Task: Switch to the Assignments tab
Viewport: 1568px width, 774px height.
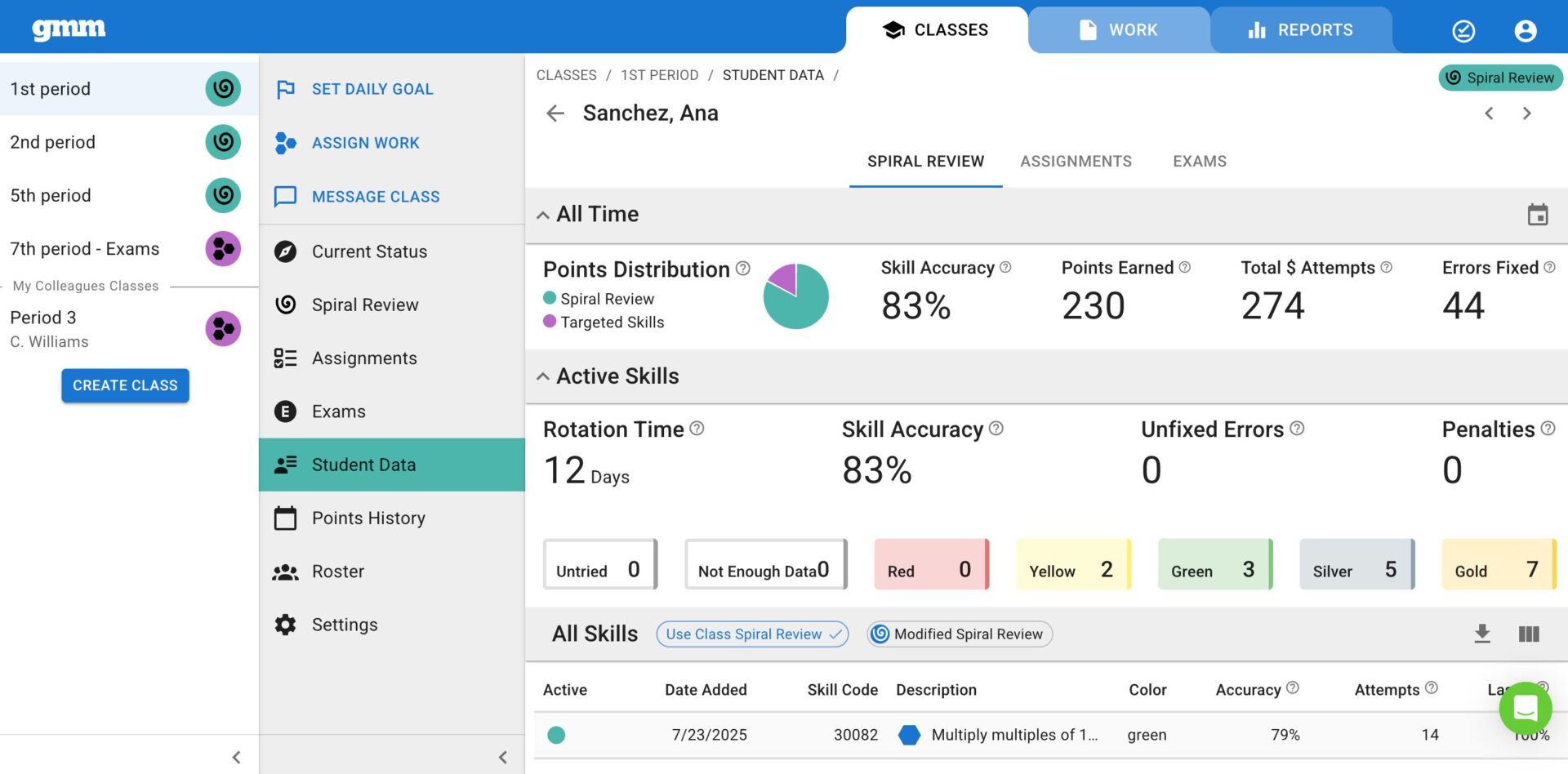Action: coord(1076,162)
